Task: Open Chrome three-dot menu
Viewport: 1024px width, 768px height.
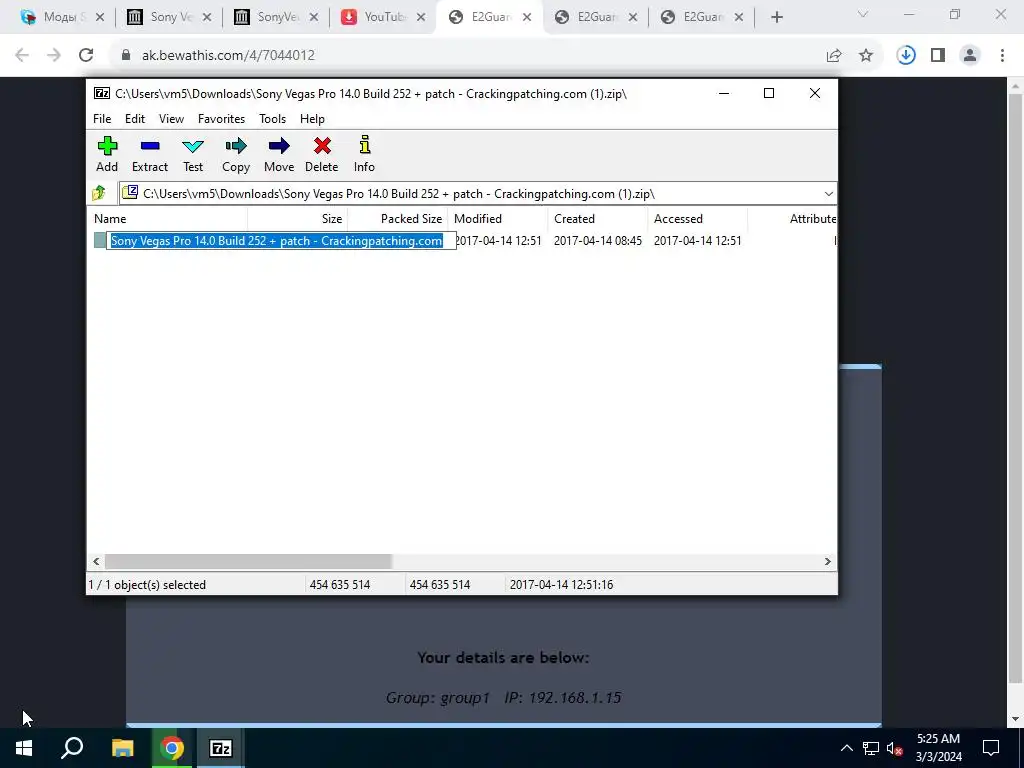Action: pos(1002,56)
